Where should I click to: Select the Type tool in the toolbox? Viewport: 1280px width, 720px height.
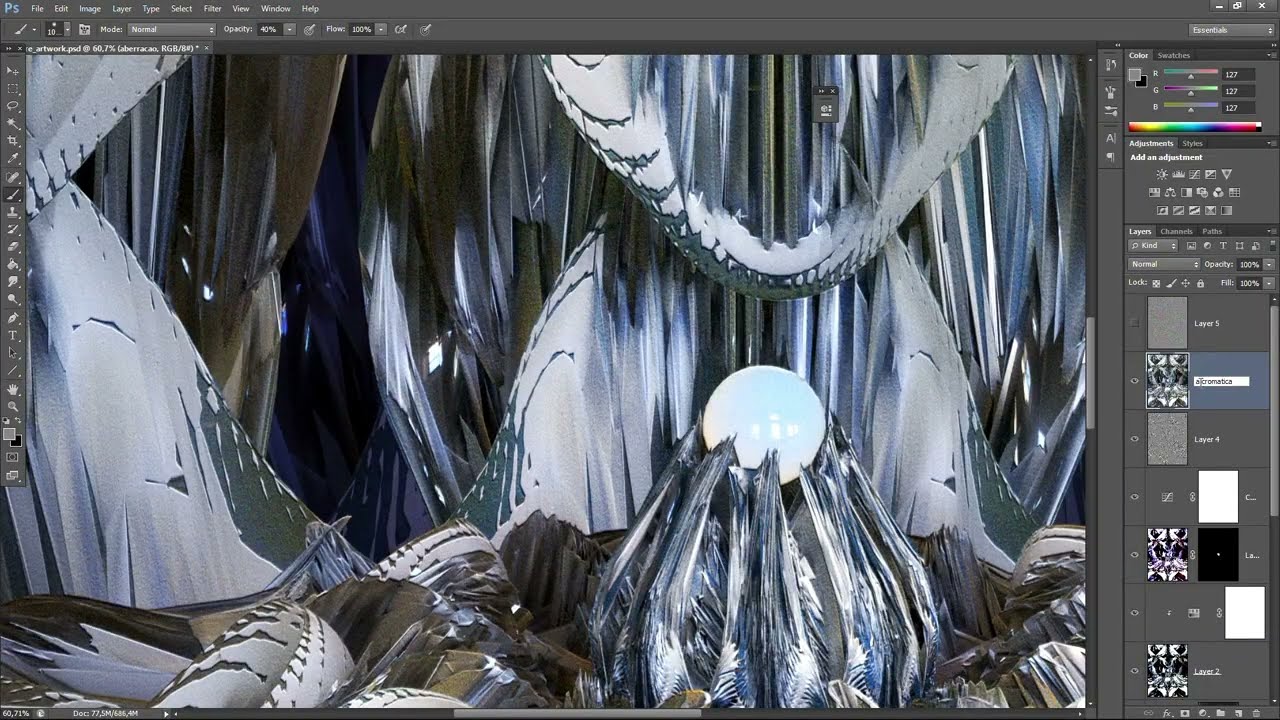(13, 335)
